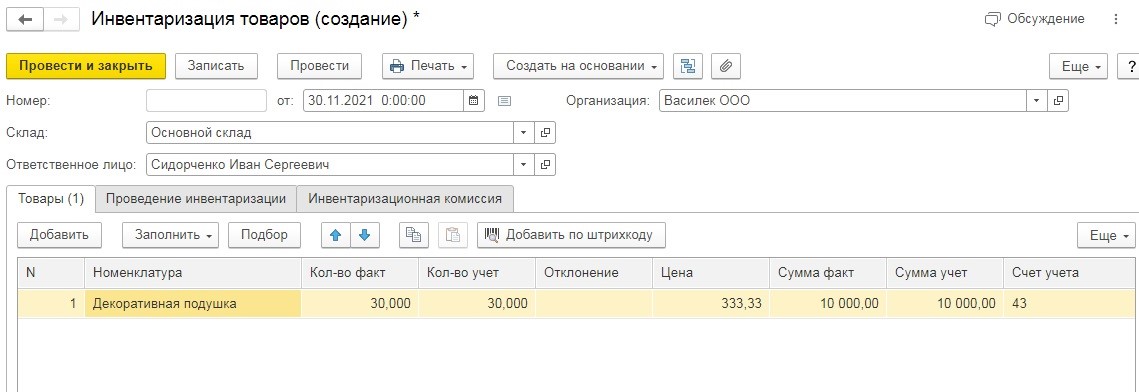Switch to Проведение инвентаризации tab

[x=196, y=198]
